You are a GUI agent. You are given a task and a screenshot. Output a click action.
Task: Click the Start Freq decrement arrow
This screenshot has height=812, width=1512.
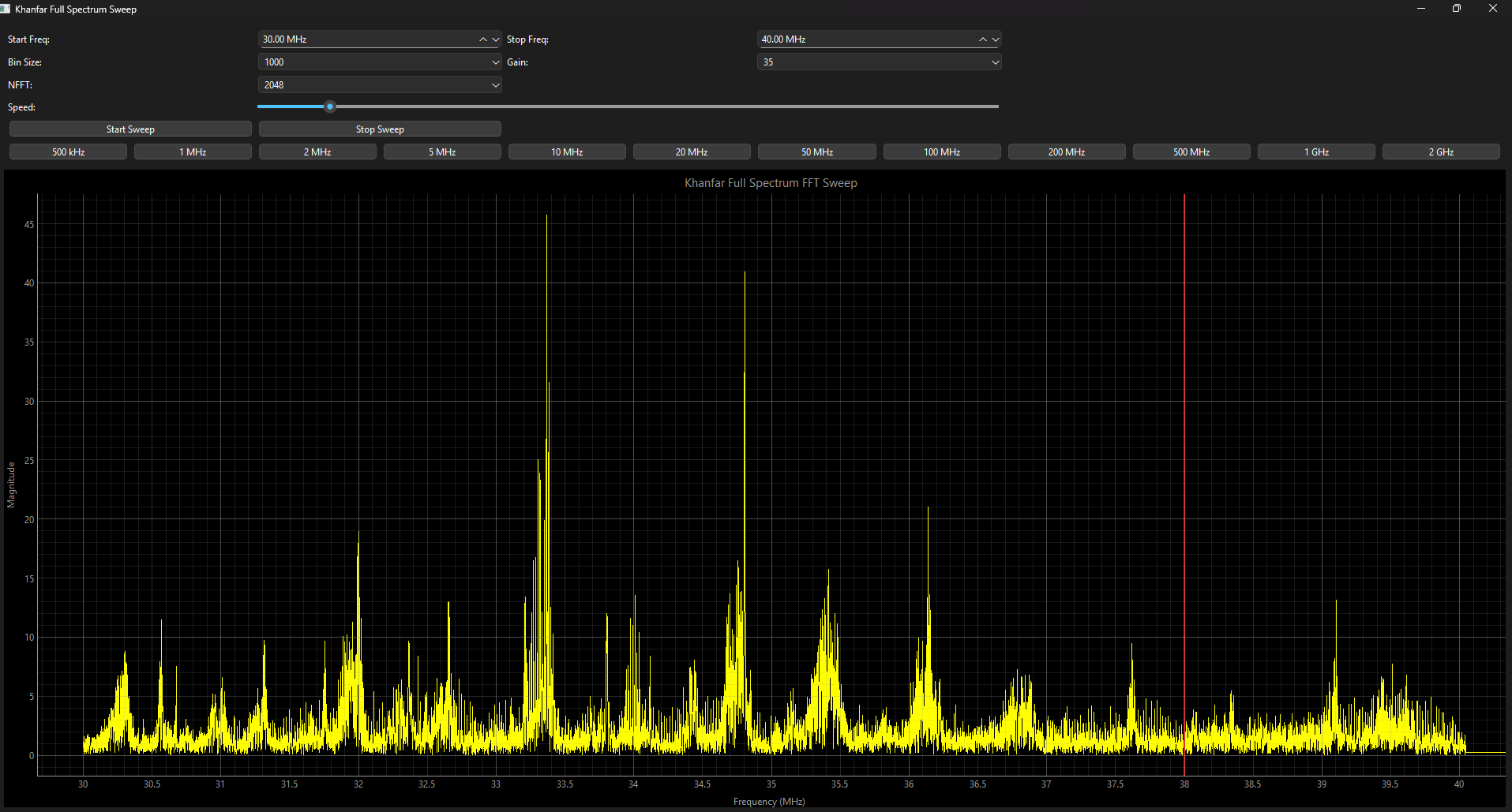495,39
